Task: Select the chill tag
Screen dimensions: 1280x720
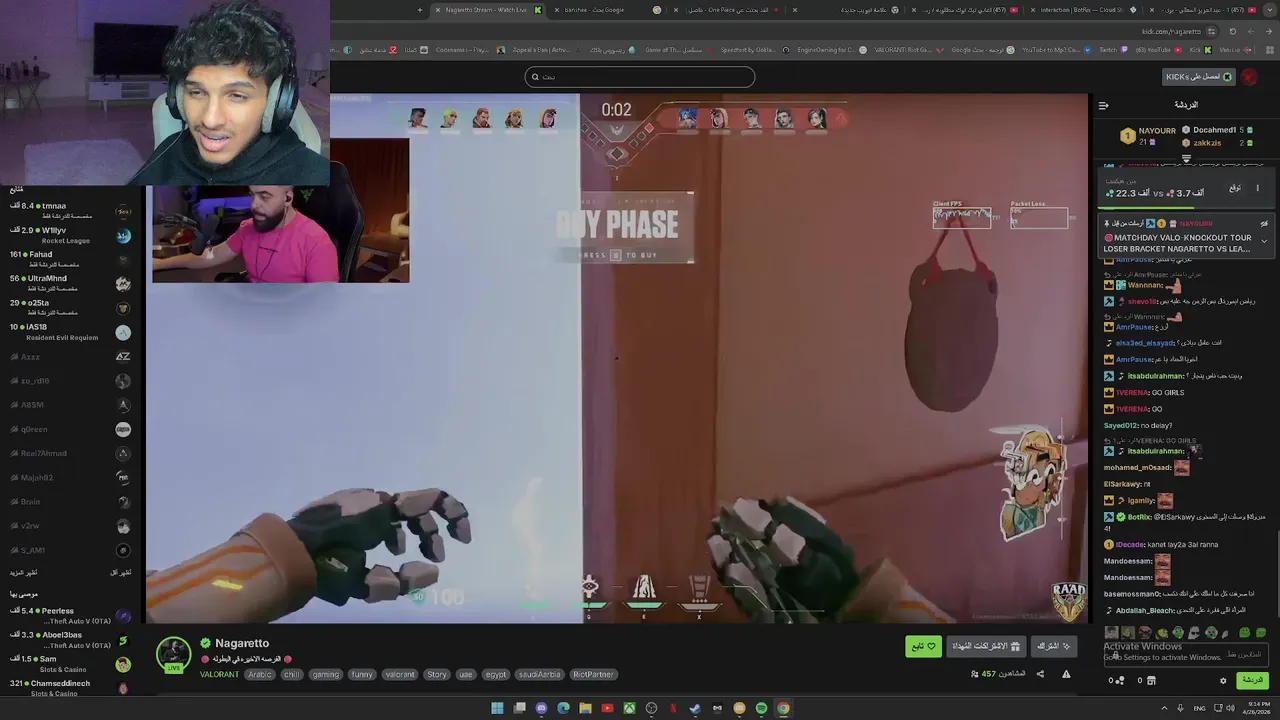Action: click(x=291, y=675)
